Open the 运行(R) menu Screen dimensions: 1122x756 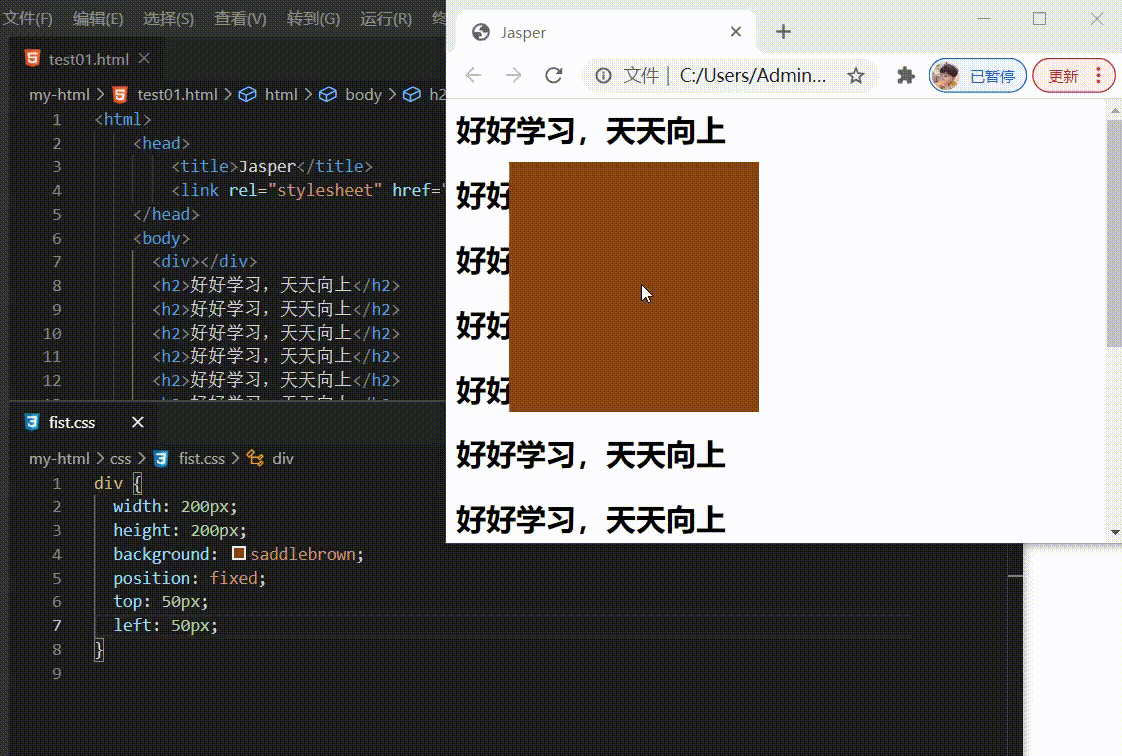[x=386, y=19]
